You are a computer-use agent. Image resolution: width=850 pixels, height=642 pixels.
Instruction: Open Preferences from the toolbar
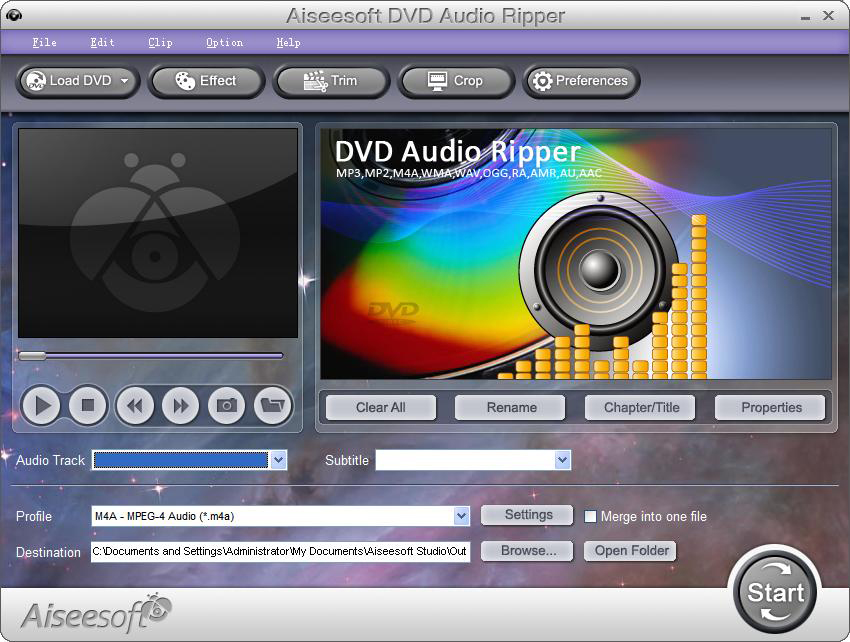(x=581, y=81)
